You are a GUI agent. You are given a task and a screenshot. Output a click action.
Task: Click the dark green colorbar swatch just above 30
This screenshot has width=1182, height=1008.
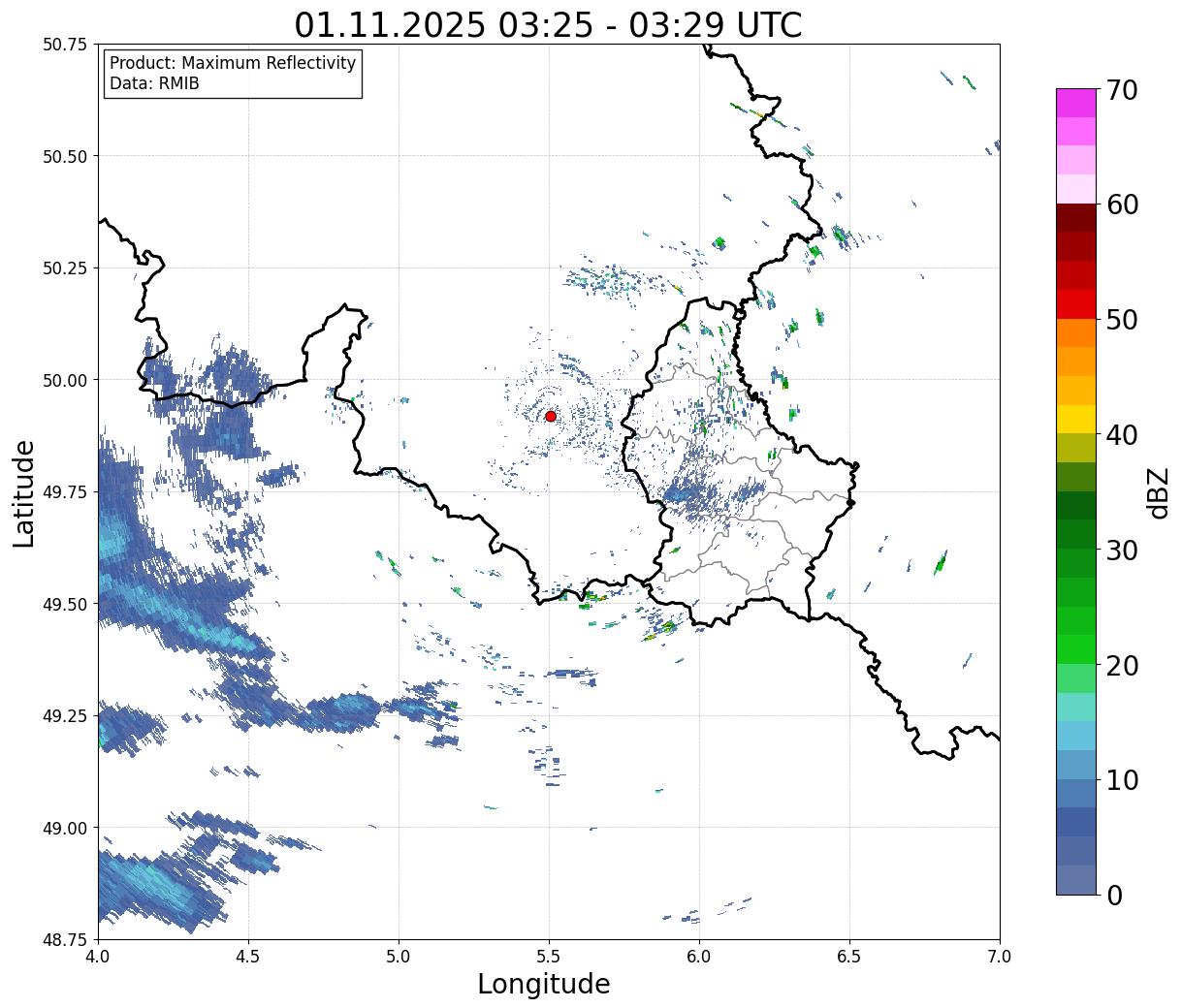[1076, 534]
